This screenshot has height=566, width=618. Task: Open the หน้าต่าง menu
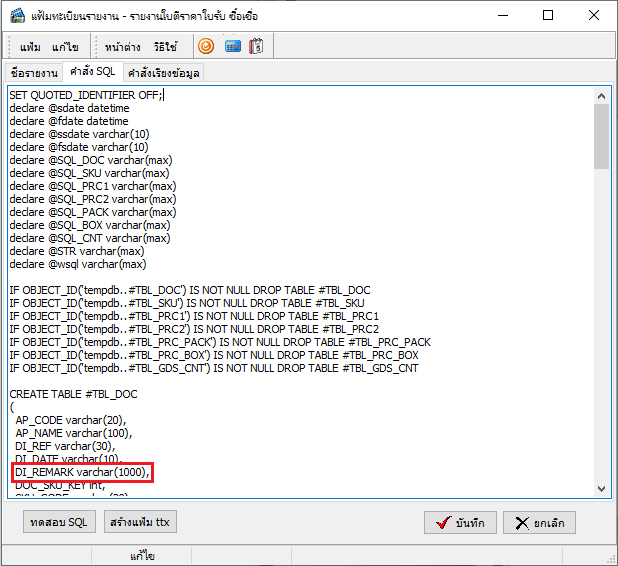pyautogui.click(x=122, y=47)
